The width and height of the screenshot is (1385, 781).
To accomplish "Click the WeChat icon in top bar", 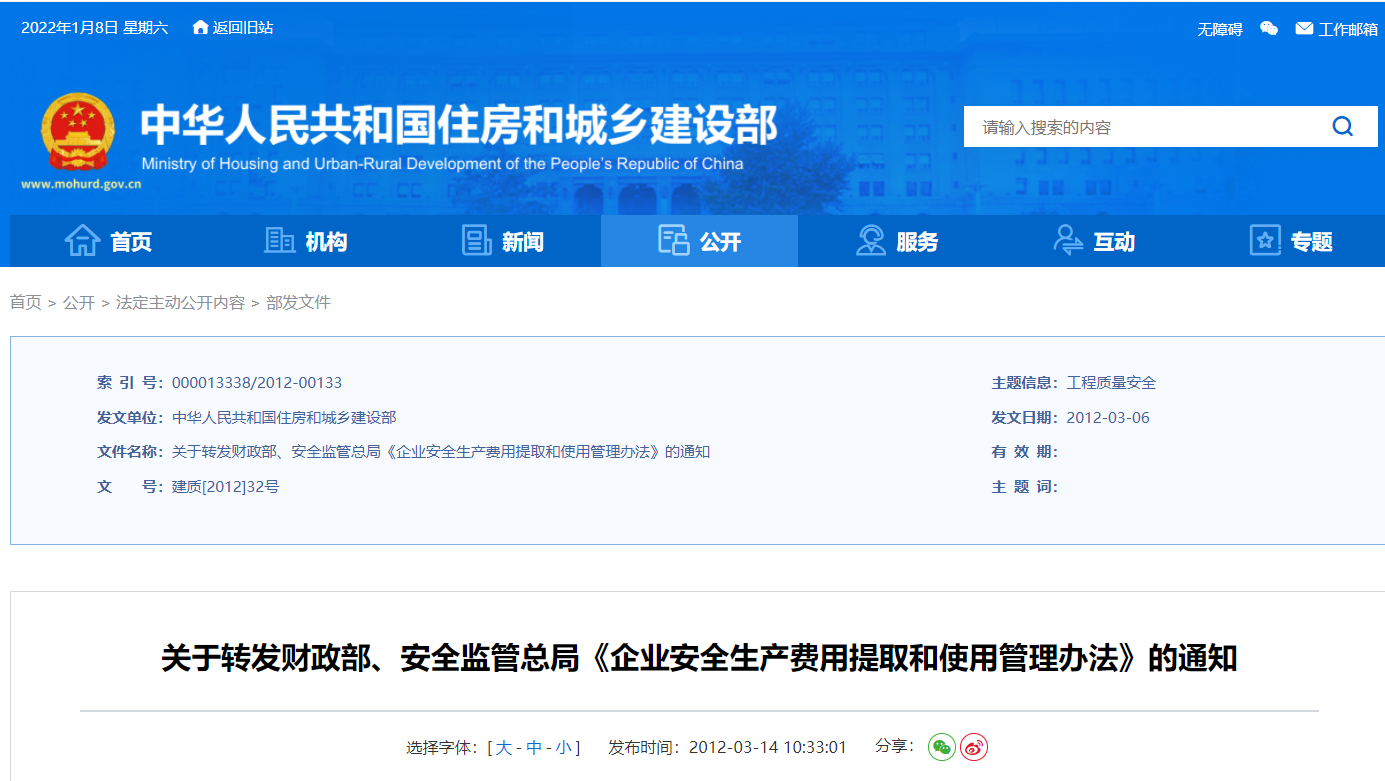I will 1269,28.
